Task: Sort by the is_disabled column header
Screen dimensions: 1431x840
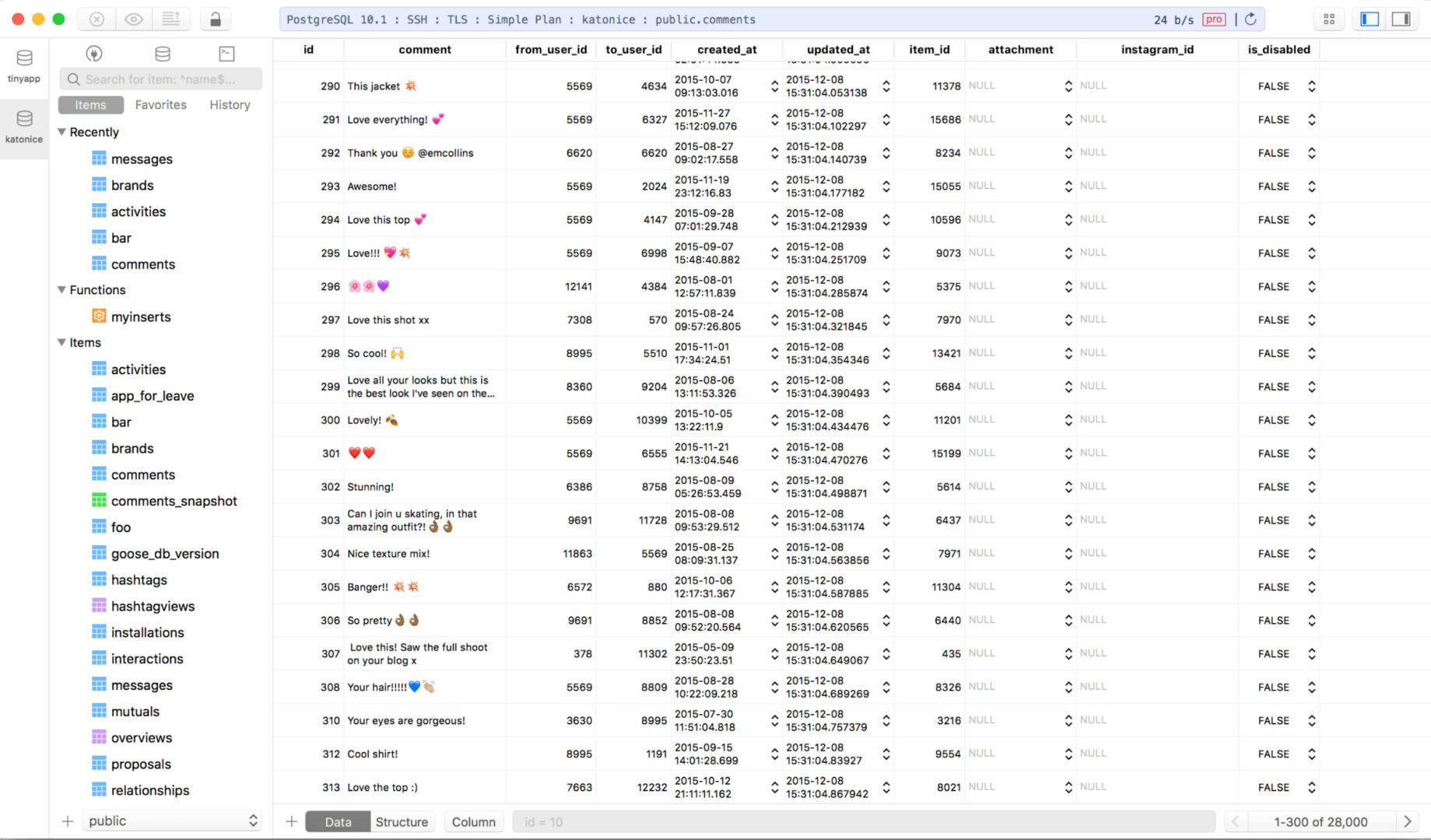Action: coord(1278,50)
